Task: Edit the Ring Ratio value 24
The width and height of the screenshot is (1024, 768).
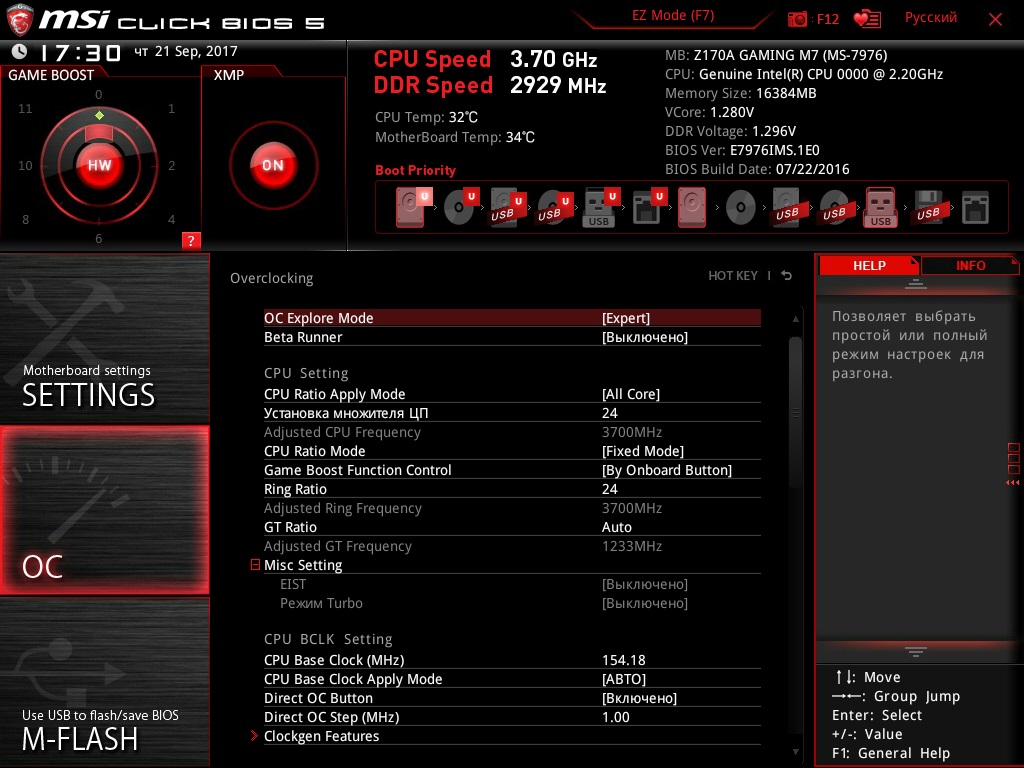Action: (610, 489)
